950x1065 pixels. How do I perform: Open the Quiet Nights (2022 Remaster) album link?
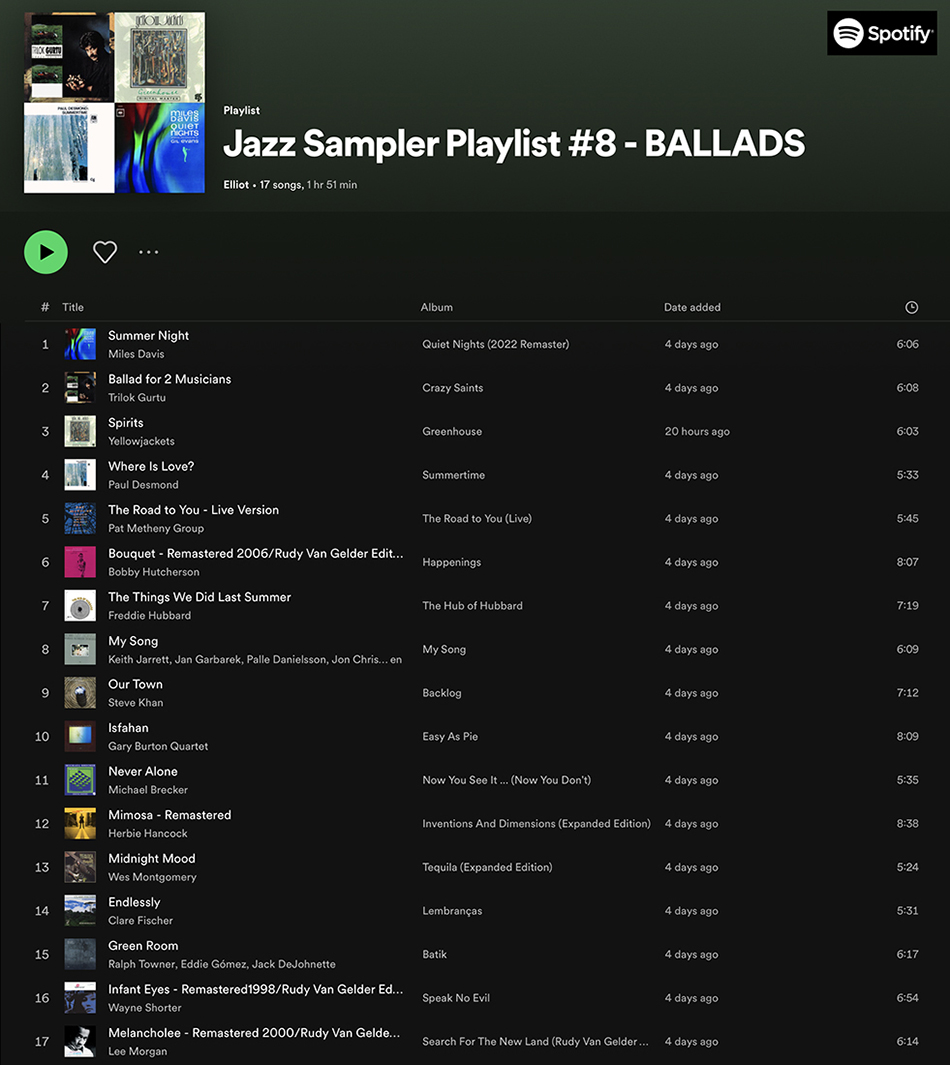pos(496,344)
